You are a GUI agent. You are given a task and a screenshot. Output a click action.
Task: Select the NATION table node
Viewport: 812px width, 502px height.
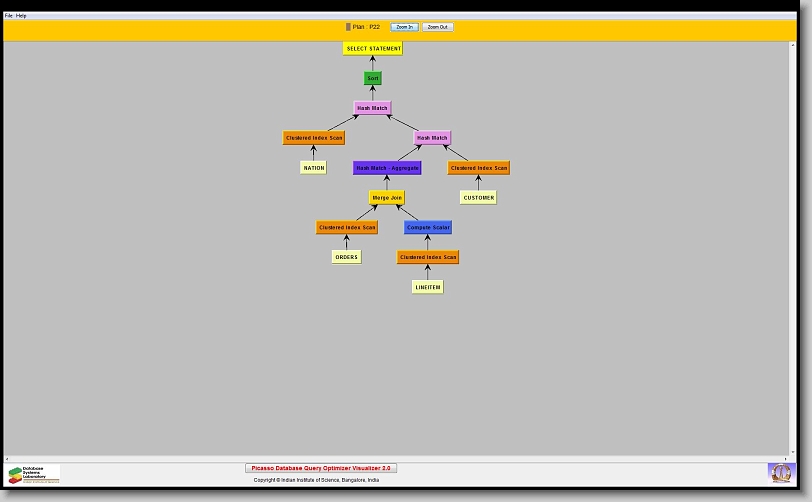[x=314, y=168]
